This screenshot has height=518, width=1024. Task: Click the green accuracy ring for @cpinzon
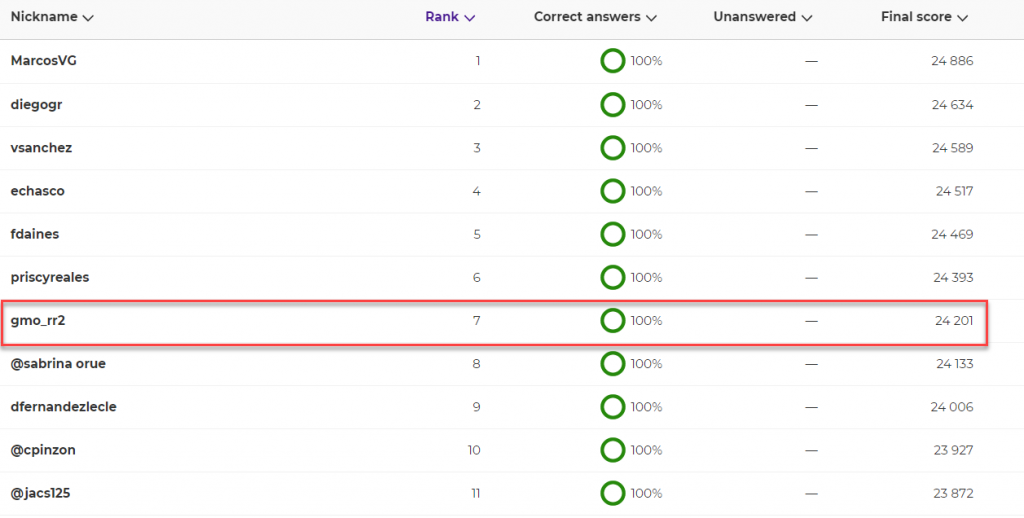point(613,450)
